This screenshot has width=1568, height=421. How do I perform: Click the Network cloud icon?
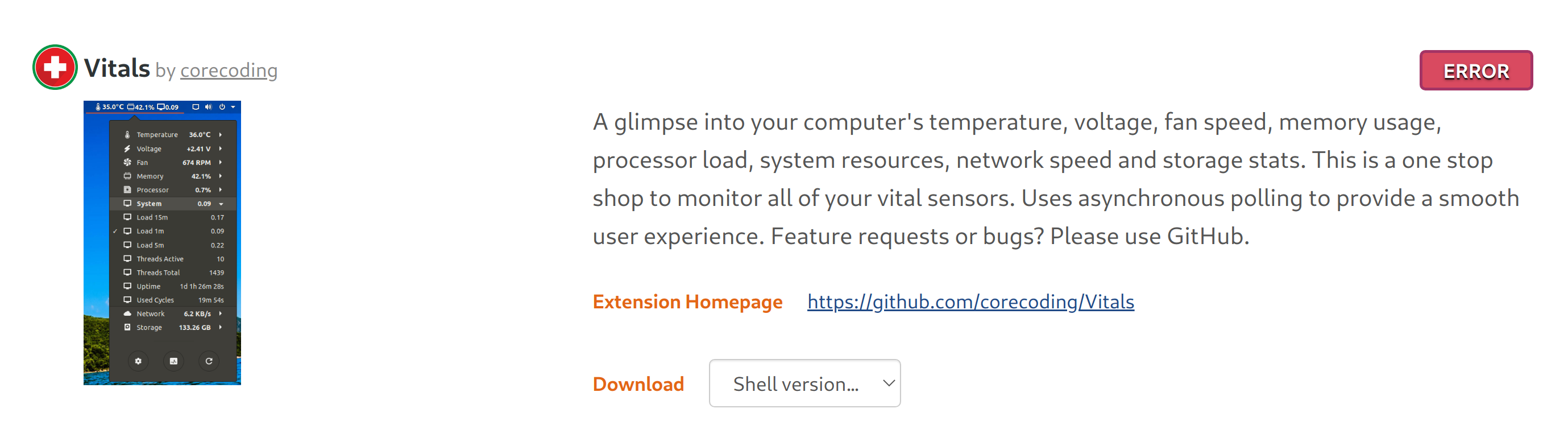coord(127,314)
